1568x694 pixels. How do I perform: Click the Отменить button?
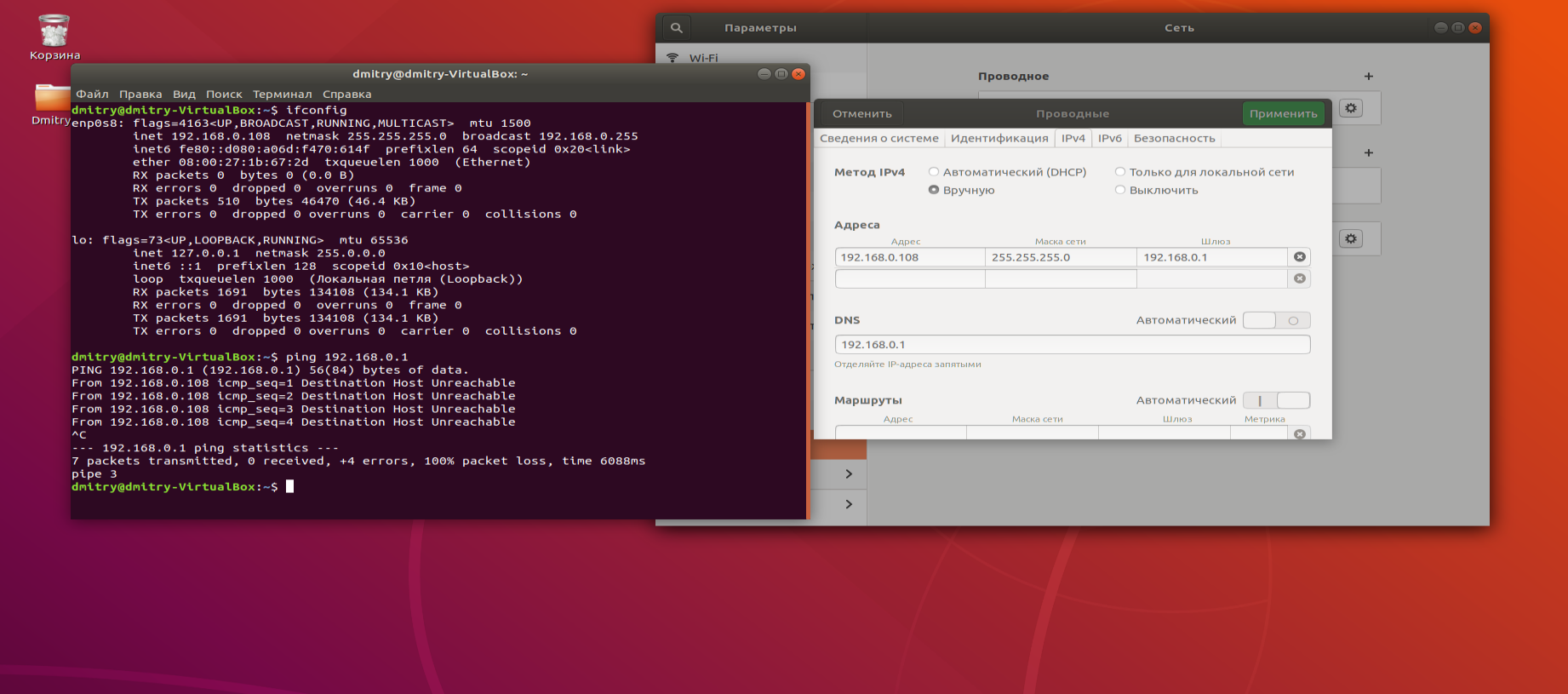pos(861,113)
